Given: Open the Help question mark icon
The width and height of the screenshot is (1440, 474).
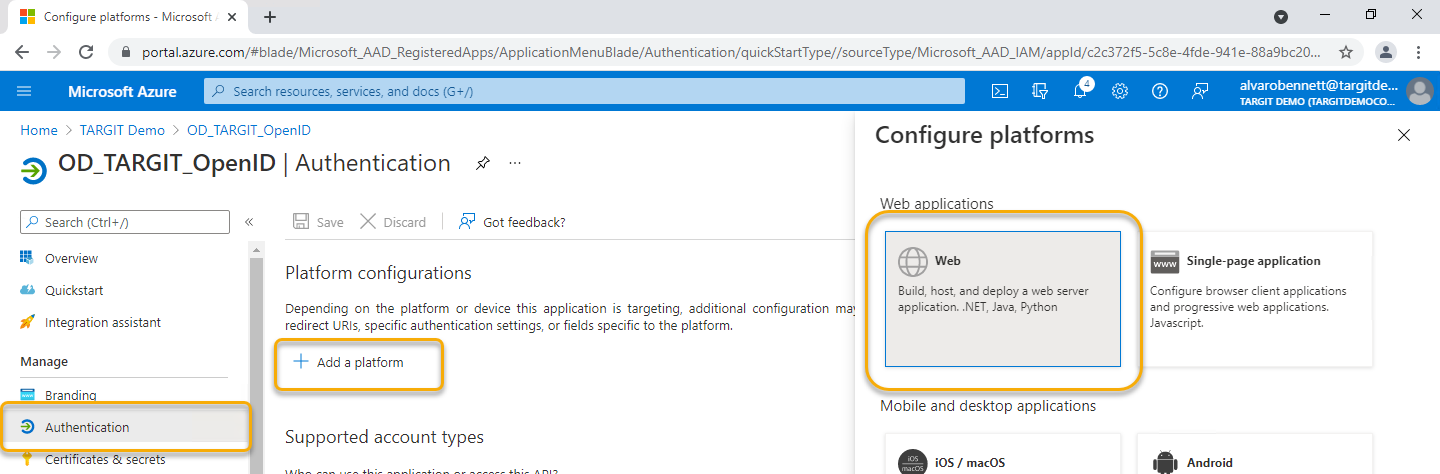Looking at the screenshot, I should 1160,91.
